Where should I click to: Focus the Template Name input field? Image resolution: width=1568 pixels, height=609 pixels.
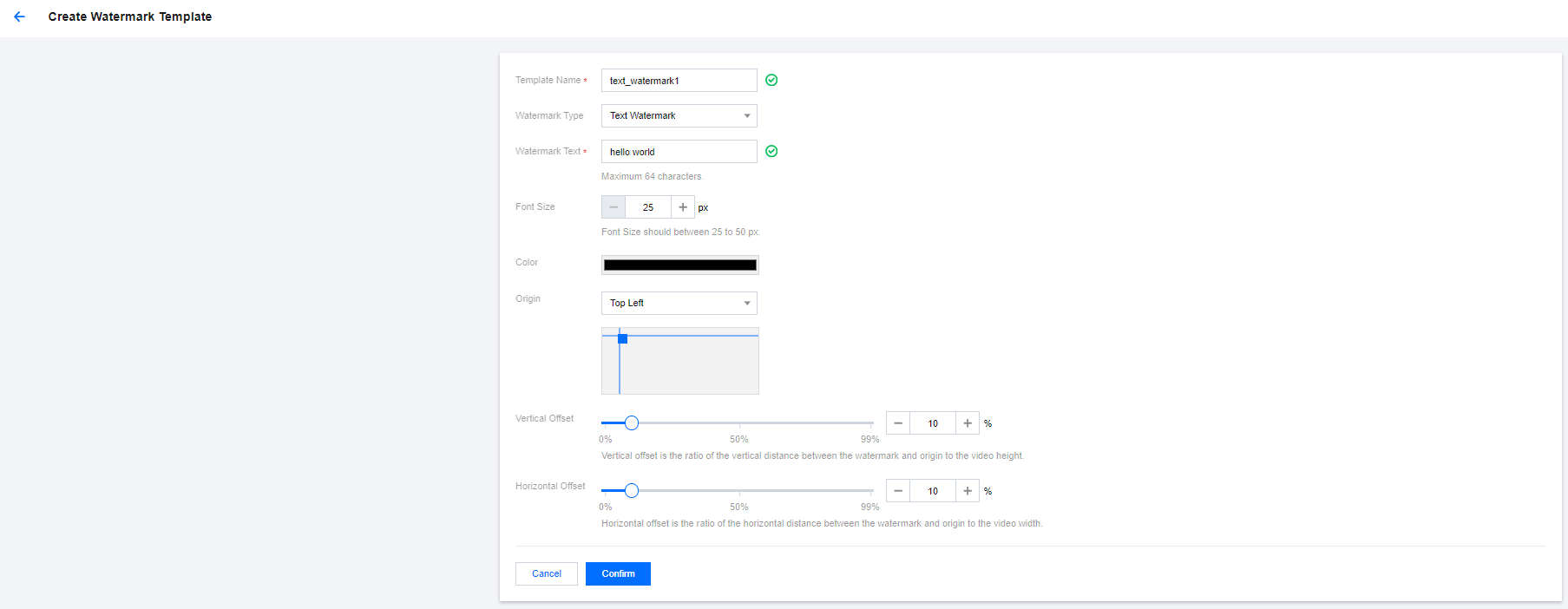pos(679,81)
